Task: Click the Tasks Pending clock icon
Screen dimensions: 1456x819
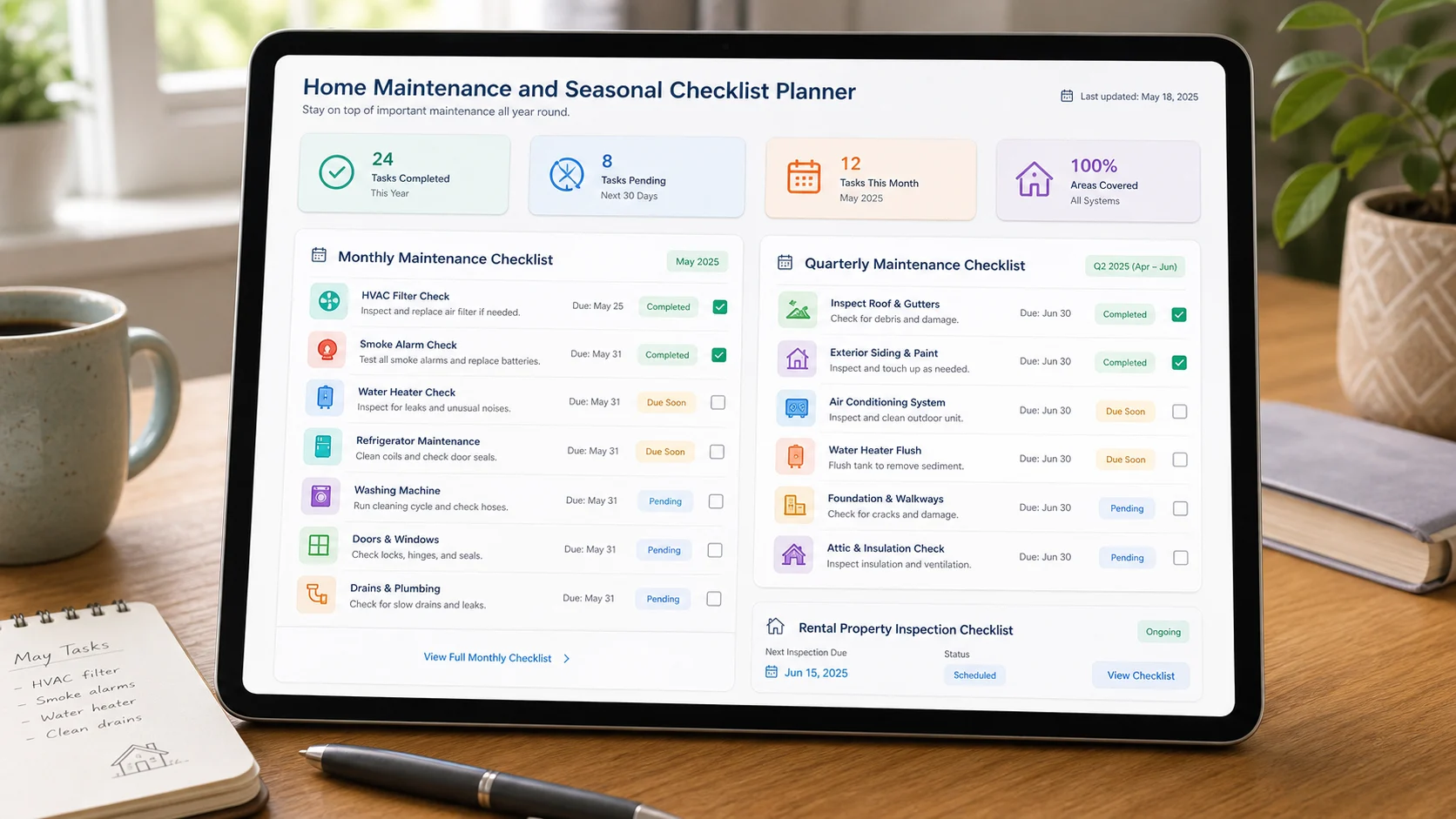Action: 567,174
